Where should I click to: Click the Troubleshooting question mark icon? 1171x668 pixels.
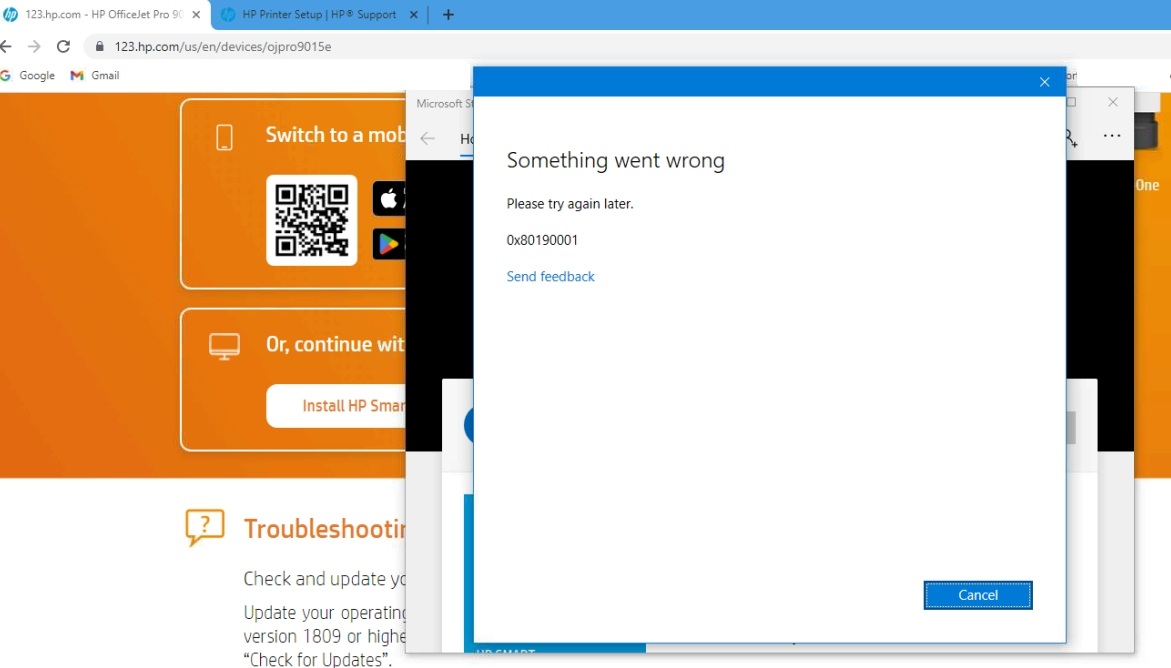pyautogui.click(x=205, y=527)
